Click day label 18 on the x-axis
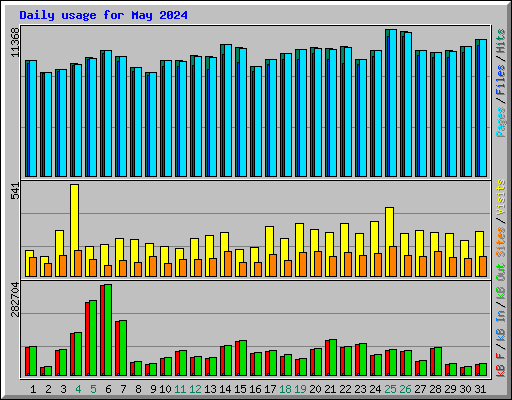This screenshot has width=512, height=400. click(285, 389)
